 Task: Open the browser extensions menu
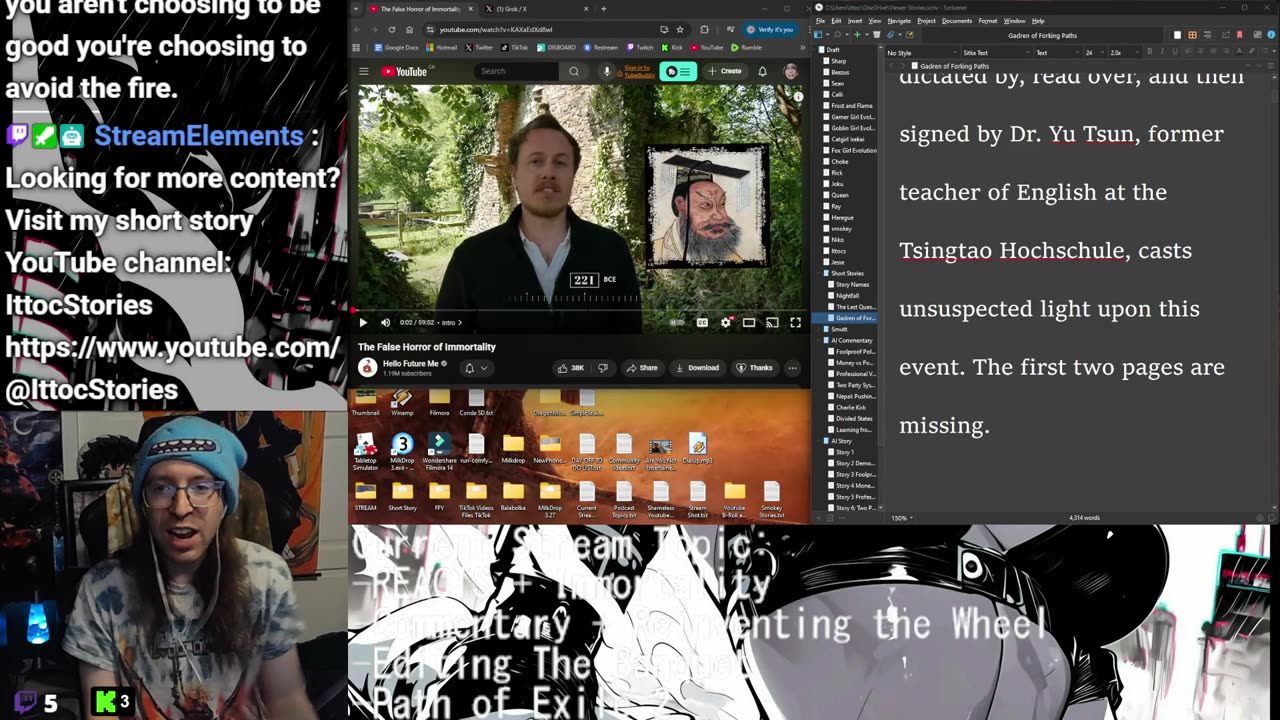tap(704, 30)
